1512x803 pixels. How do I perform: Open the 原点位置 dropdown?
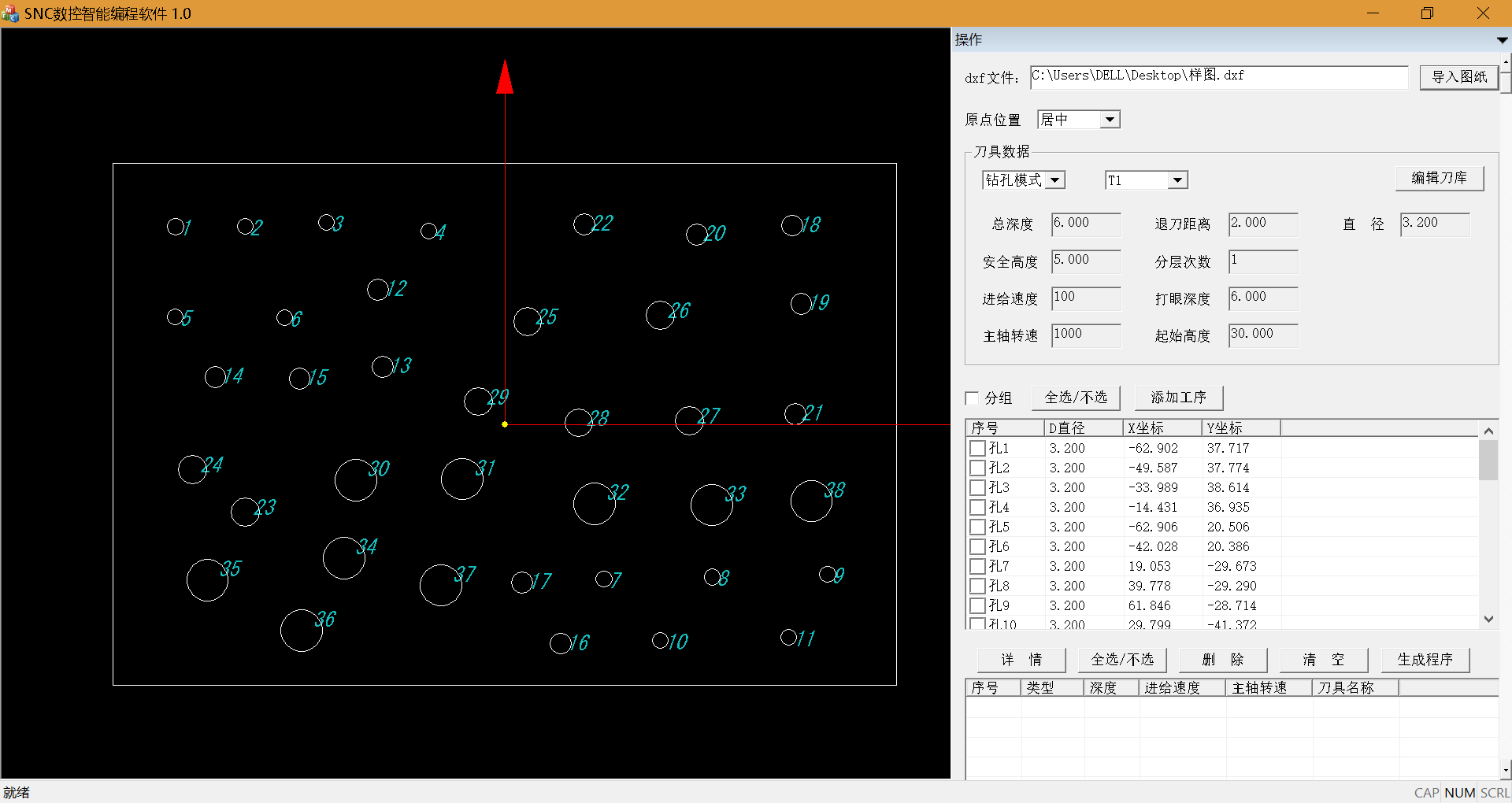[1110, 120]
